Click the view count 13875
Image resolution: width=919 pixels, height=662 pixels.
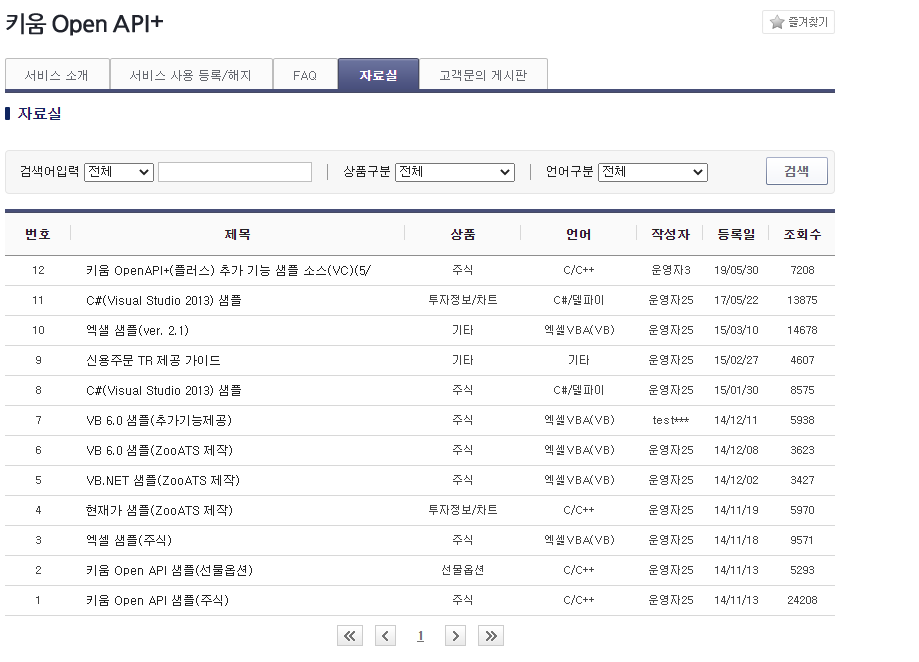pos(802,301)
